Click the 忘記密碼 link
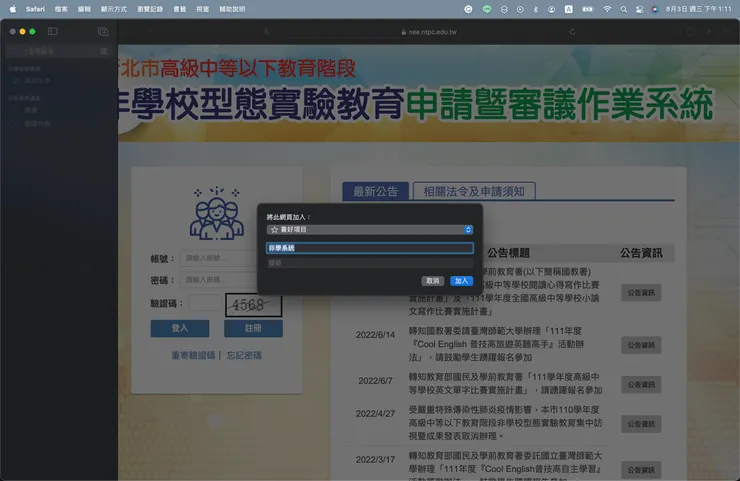The width and height of the screenshot is (740, 481). coord(244,355)
